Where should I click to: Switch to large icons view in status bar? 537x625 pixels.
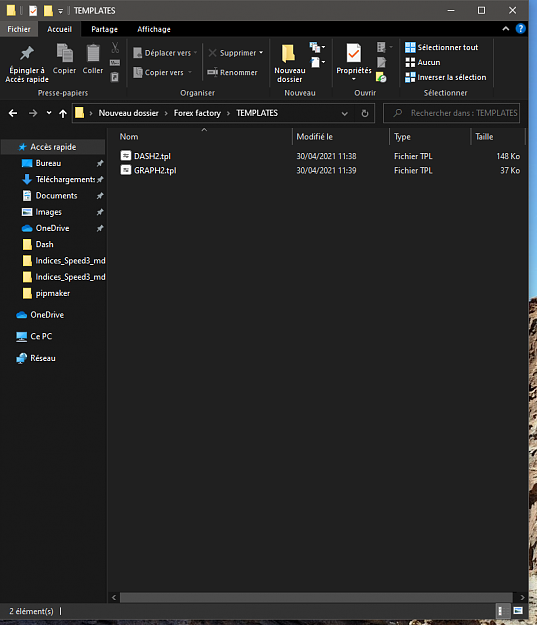pyautogui.click(x=518, y=611)
